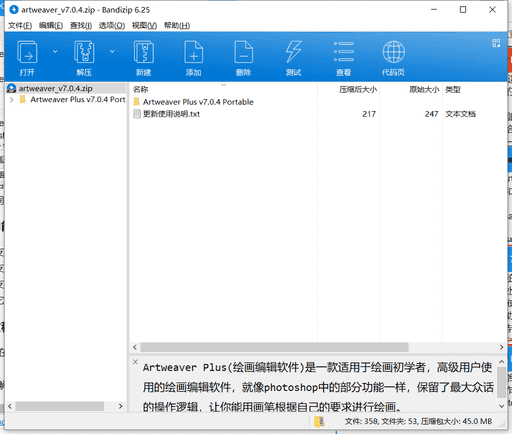The width and height of the screenshot is (512, 434).
Task: Open the 查找(I) menu
Action: click(x=81, y=26)
